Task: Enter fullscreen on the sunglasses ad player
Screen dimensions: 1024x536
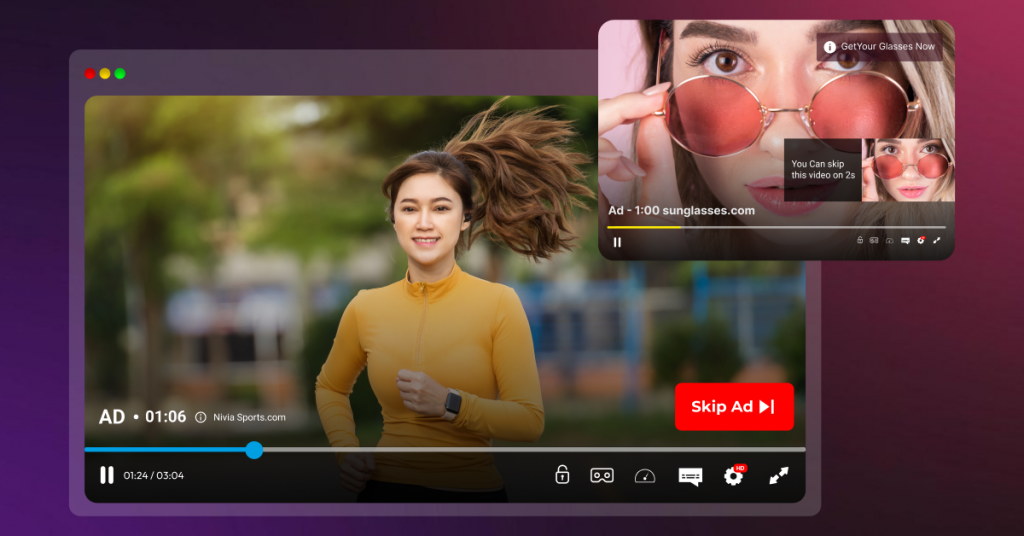Action: click(x=937, y=241)
